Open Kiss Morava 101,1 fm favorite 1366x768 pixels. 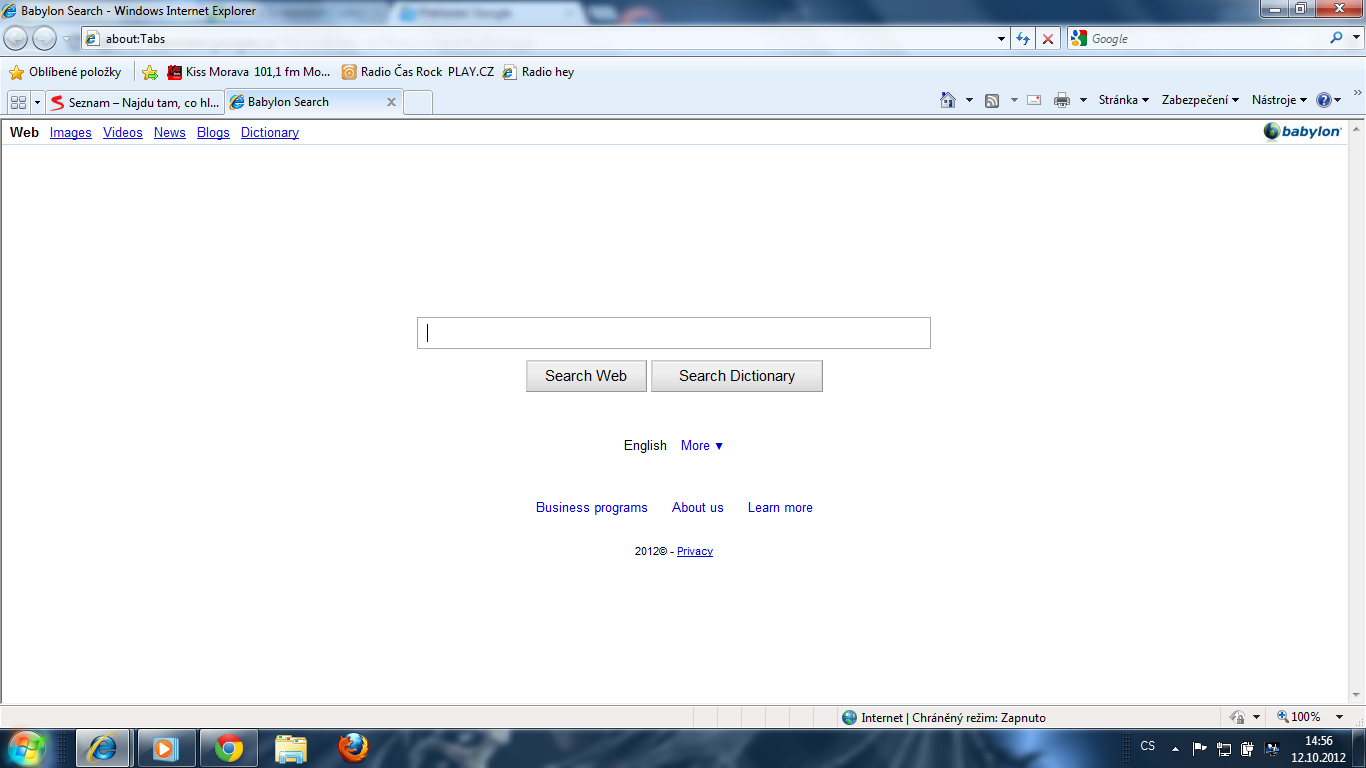click(x=249, y=72)
